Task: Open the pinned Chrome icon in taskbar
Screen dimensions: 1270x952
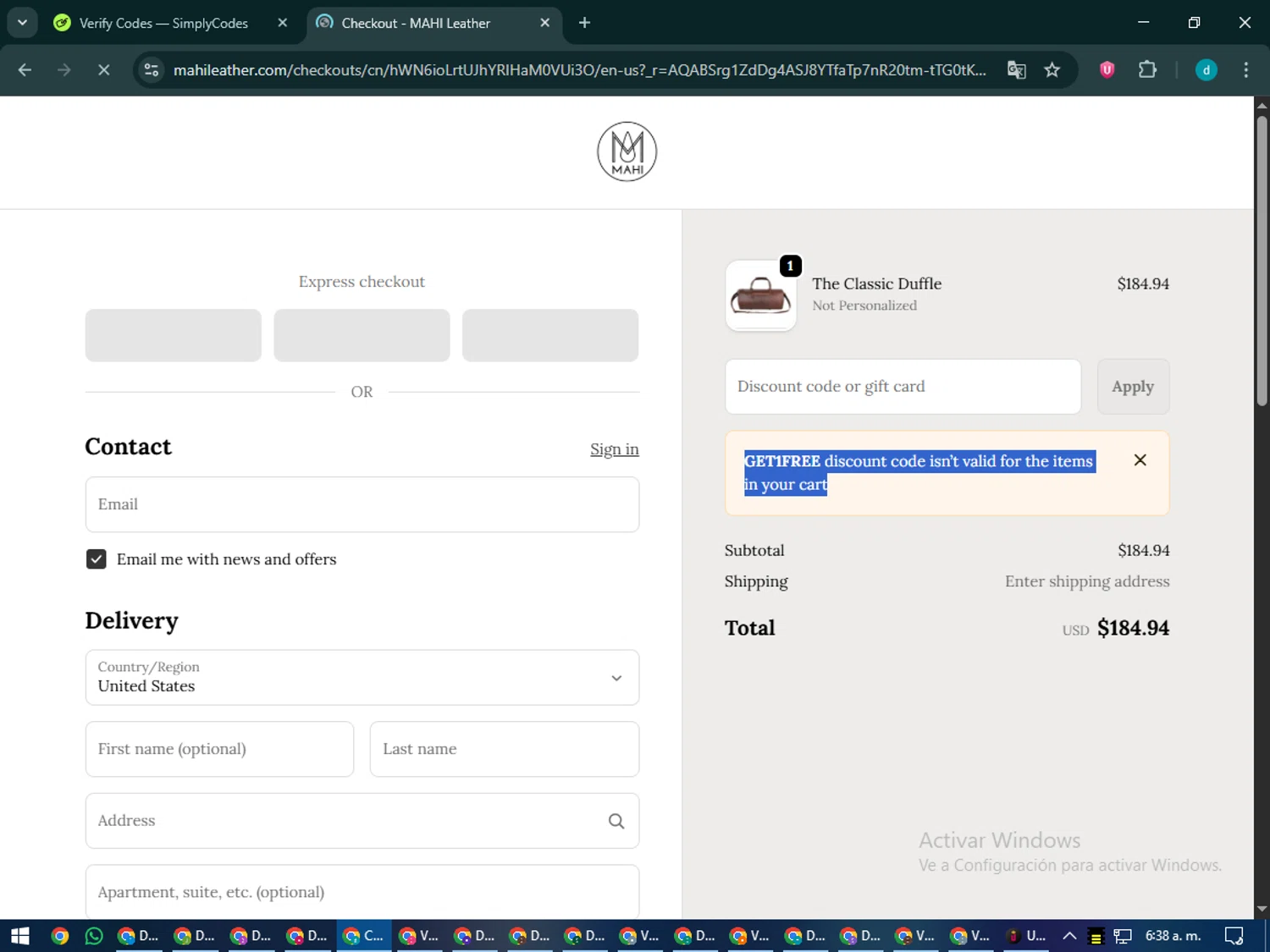Action: click(x=59, y=936)
